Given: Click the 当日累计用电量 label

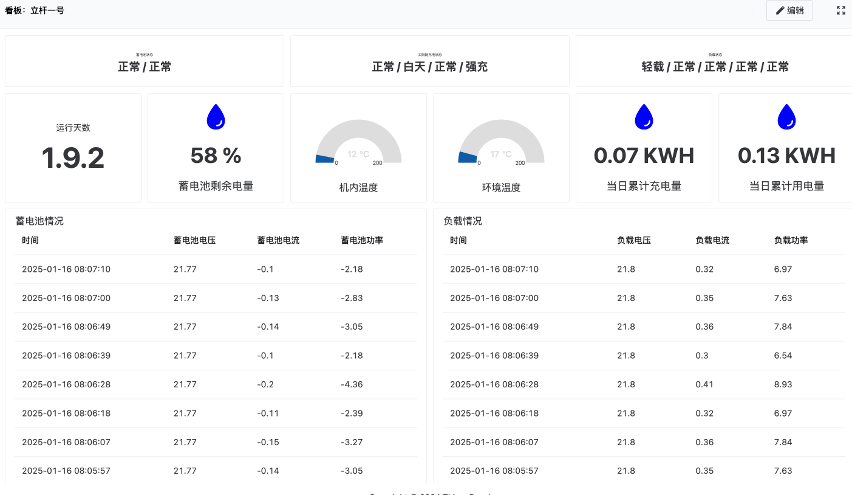Looking at the screenshot, I should (x=786, y=186).
